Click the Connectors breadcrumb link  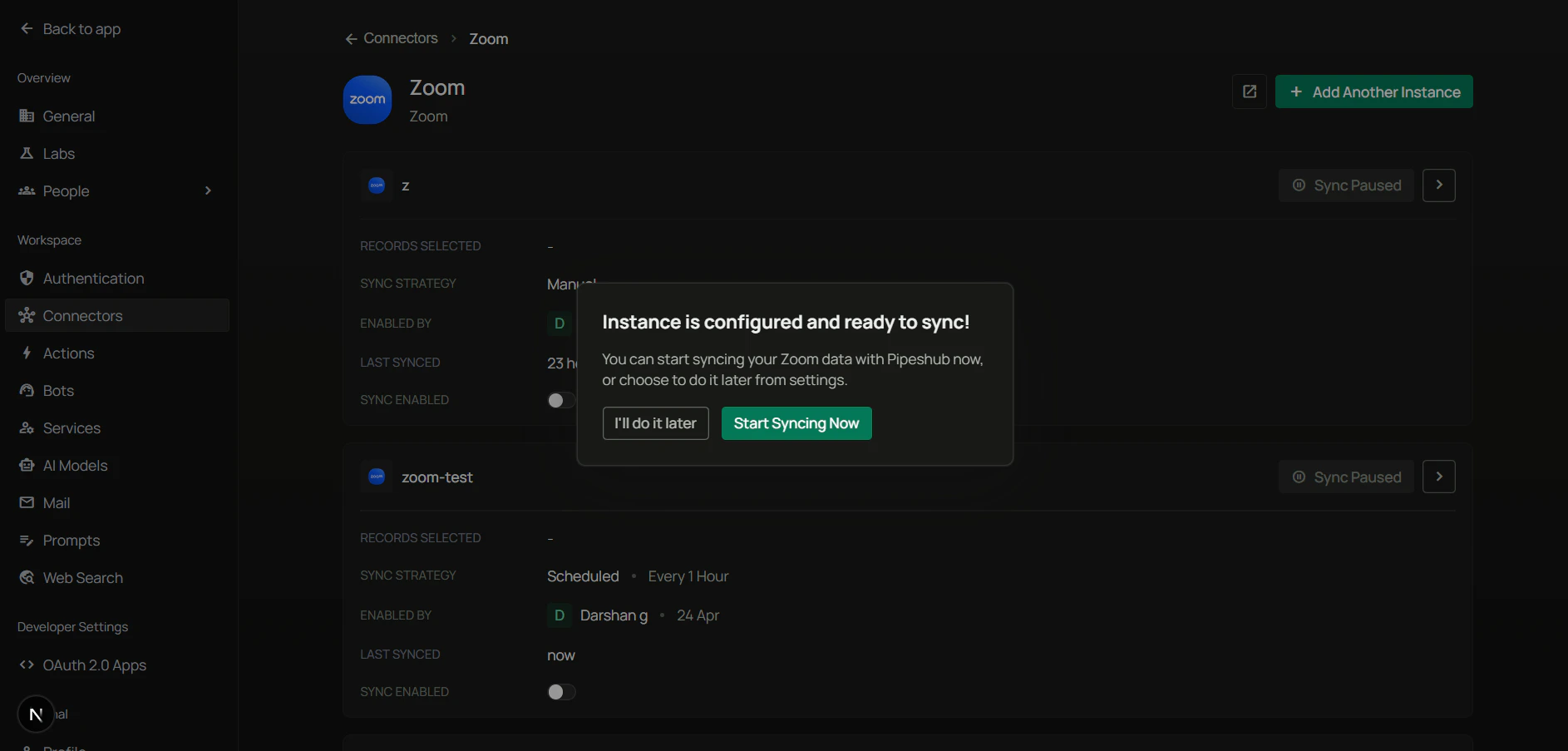tap(401, 38)
